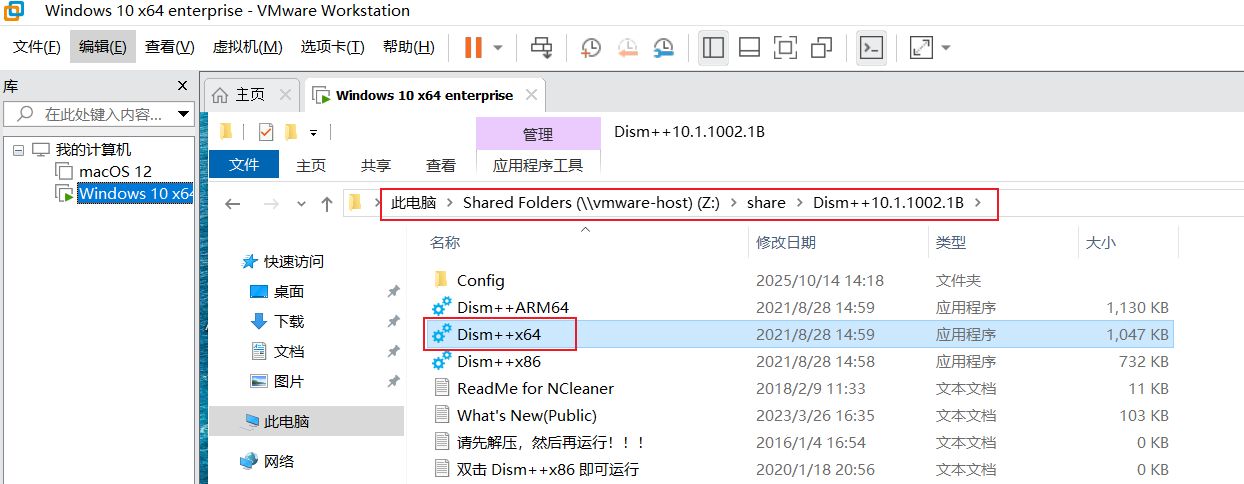
Task: Take a snapshot with the clock-plus icon
Action: [591, 47]
